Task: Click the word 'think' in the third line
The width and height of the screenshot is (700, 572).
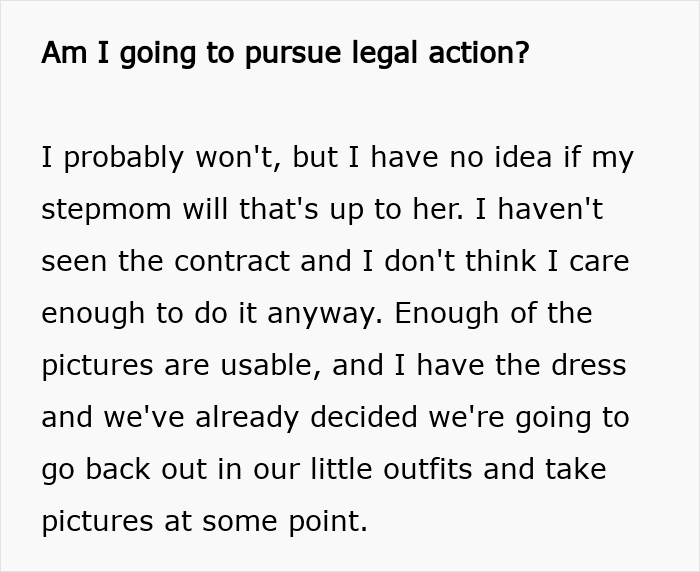Action: click(x=500, y=261)
